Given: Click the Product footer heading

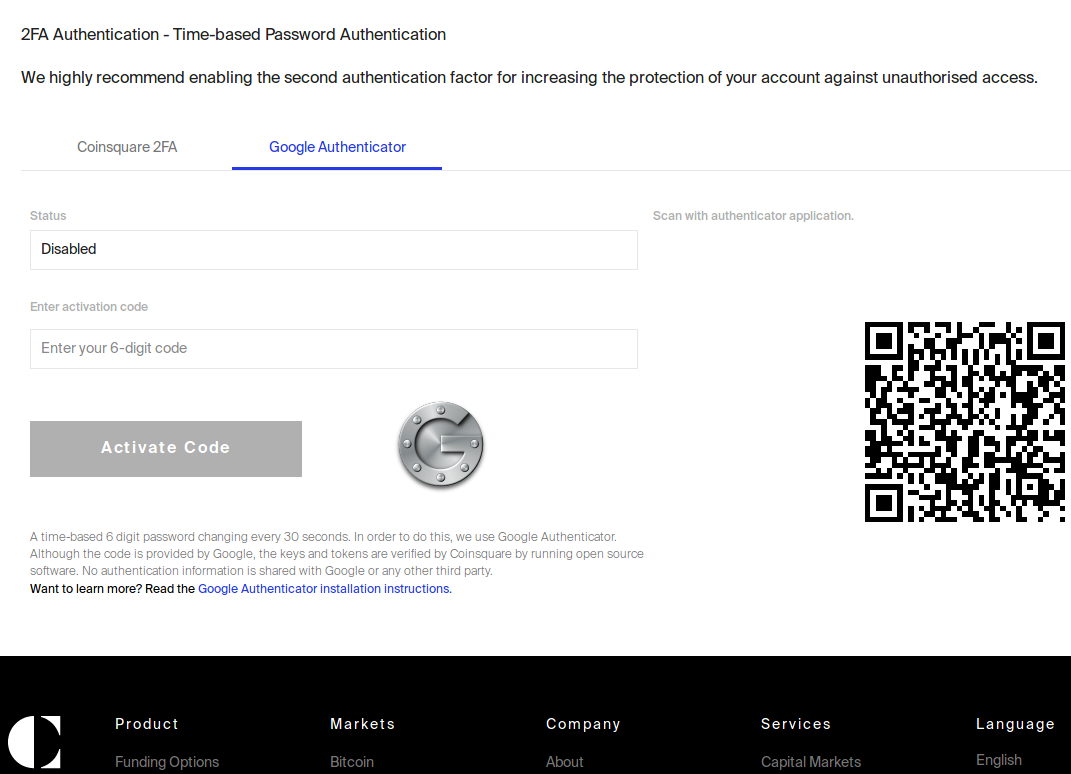Looking at the screenshot, I should [147, 724].
